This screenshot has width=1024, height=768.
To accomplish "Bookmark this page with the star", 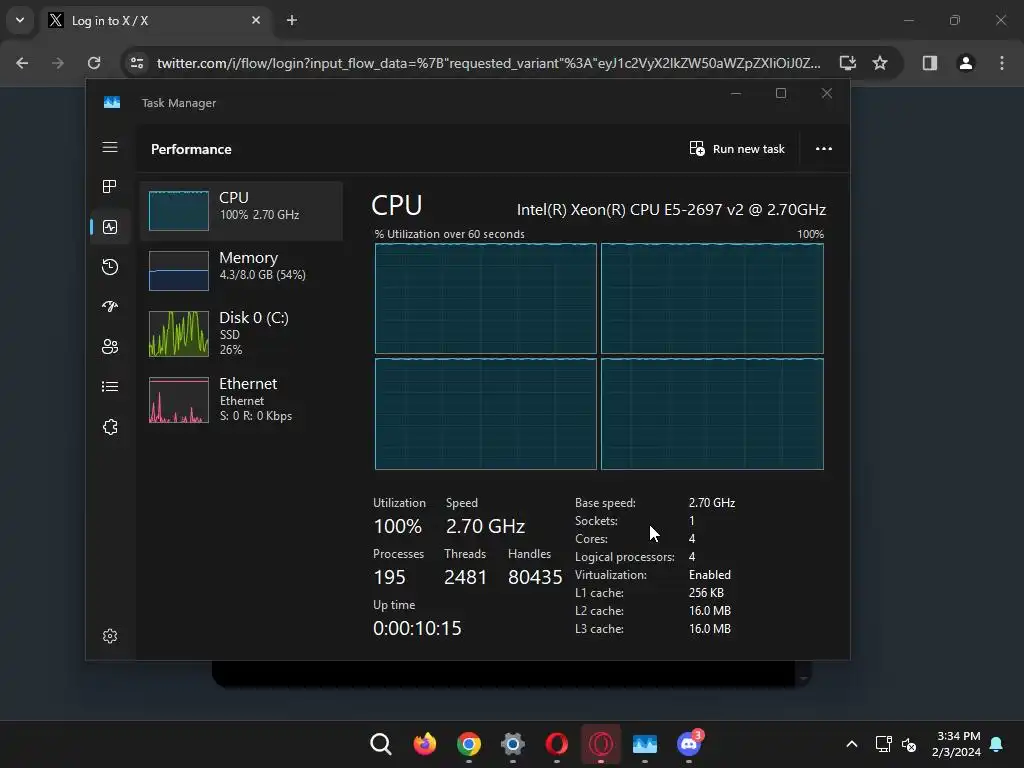I will (x=880, y=63).
